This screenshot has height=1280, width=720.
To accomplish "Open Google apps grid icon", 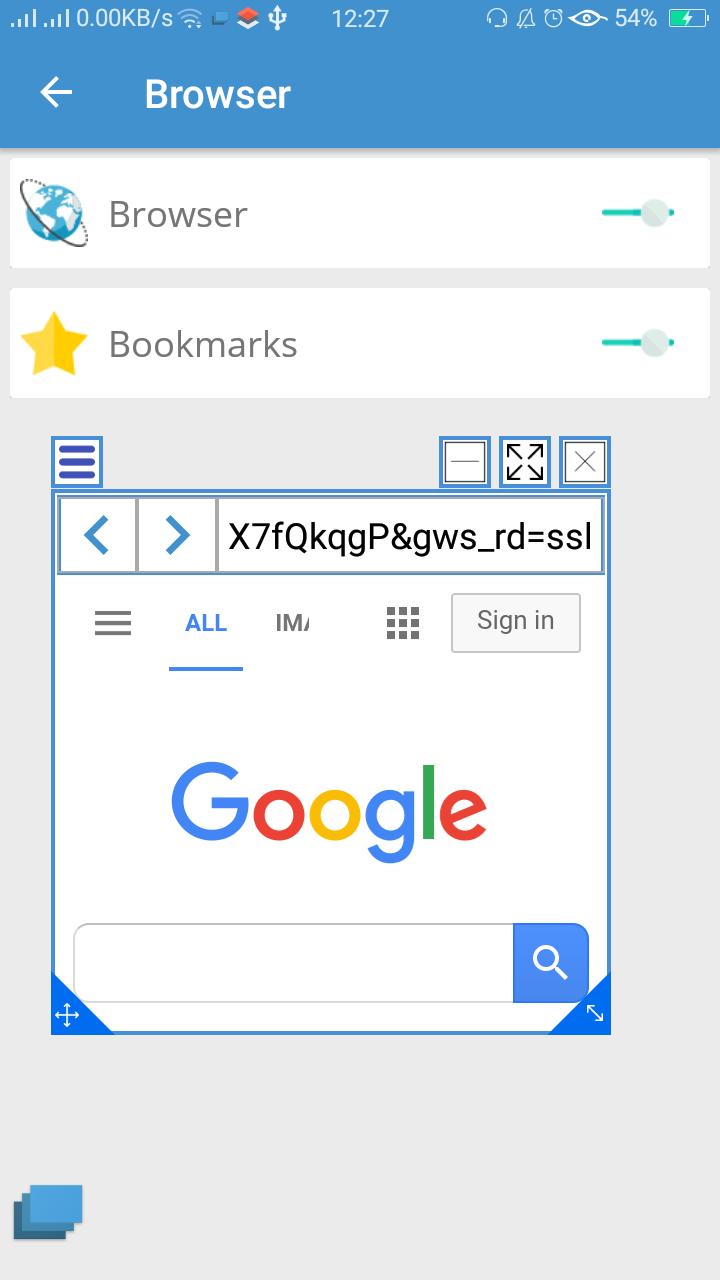I will point(403,622).
